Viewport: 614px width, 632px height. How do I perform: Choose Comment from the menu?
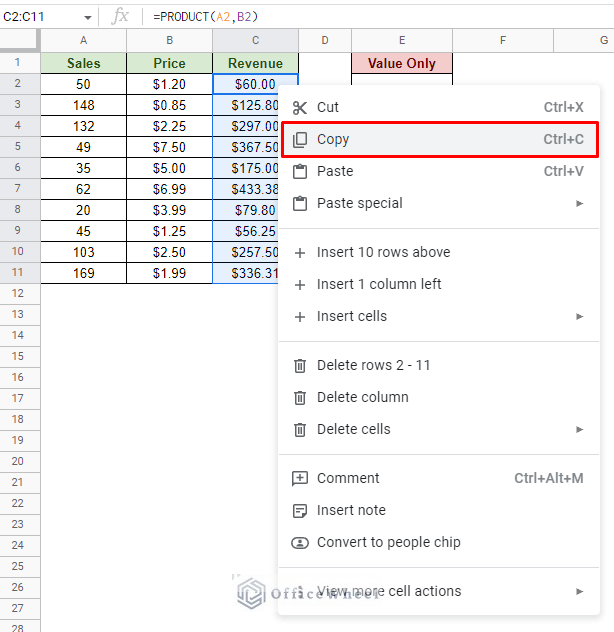(x=439, y=478)
